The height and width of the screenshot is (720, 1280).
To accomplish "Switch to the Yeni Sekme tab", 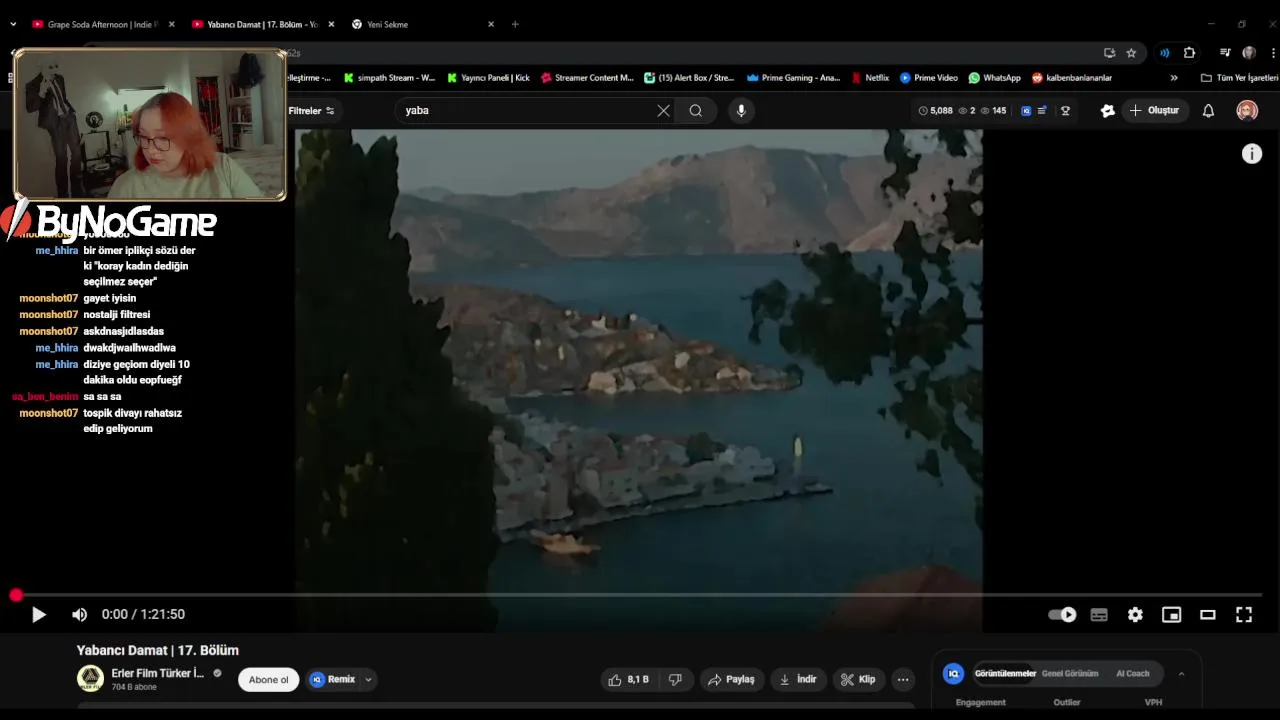I will (420, 24).
